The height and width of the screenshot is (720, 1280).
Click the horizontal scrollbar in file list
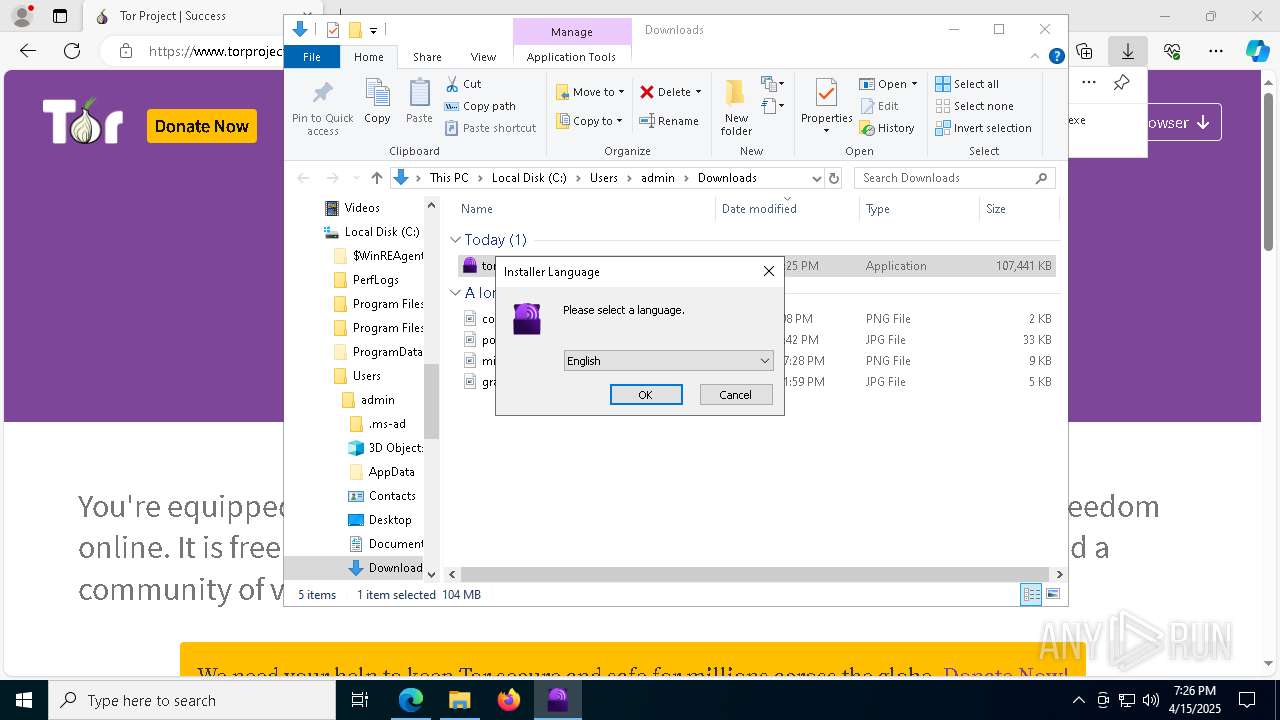(754, 575)
